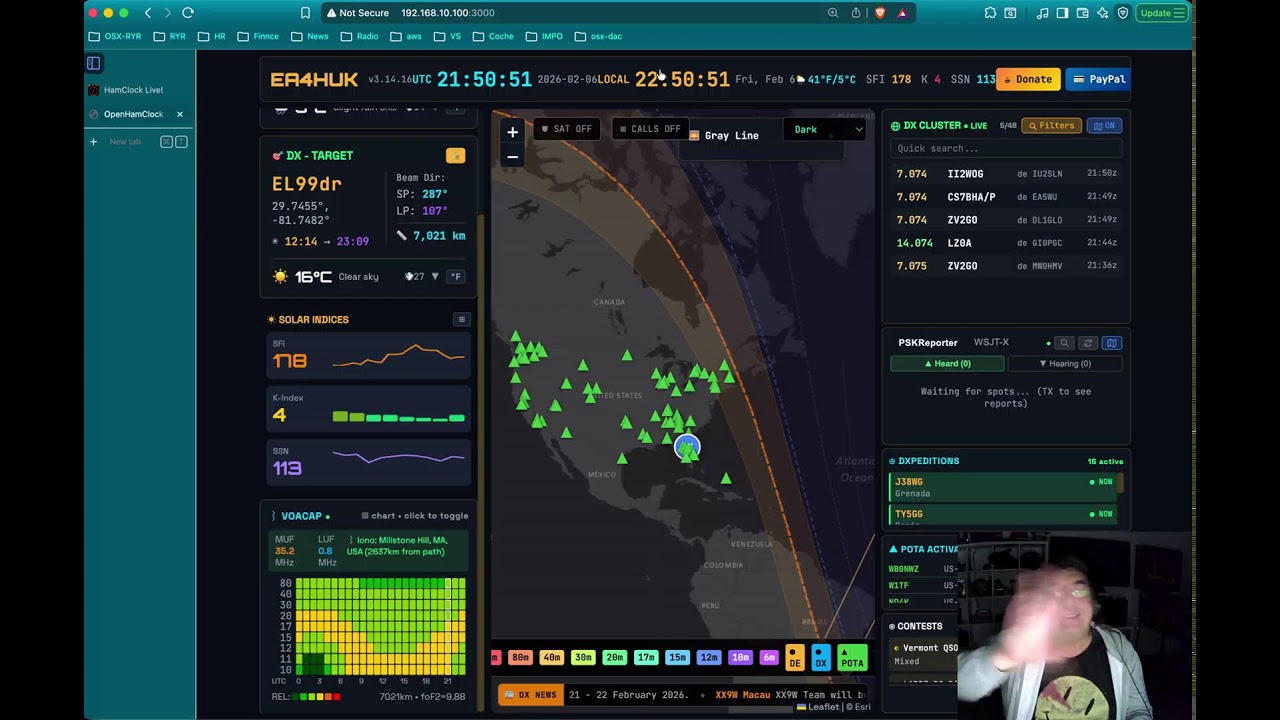Switch temperature units with °F toggle
The height and width of the screenshot is (720, 1280).
click(456, 276)
